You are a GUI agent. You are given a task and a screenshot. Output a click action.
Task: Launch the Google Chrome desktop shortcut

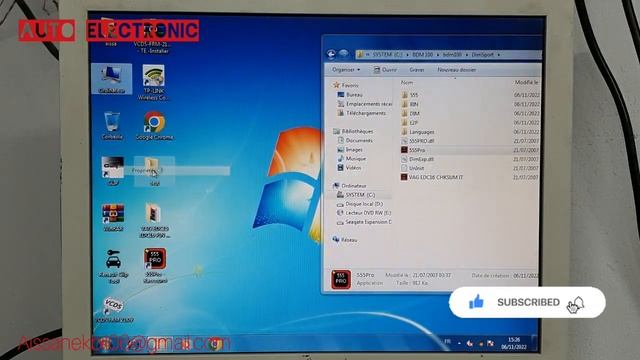click(x=154, y=126)
